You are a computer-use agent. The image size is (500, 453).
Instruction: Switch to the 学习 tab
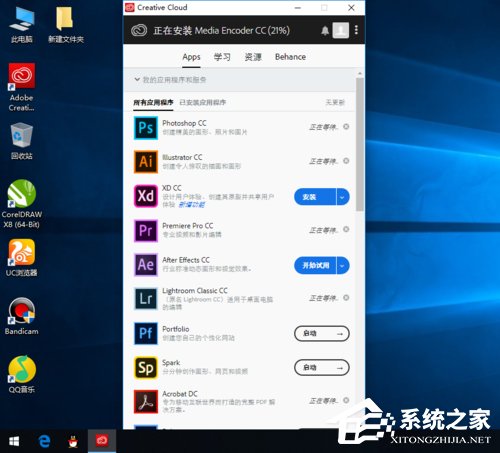click(x=222, y=57)
